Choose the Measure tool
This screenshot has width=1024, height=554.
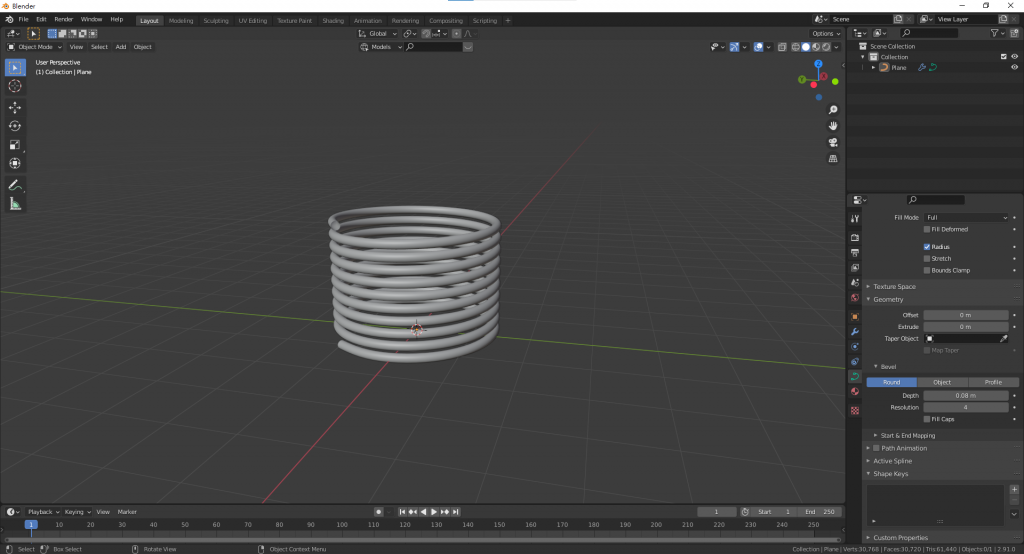pyautogui.click(x=15, y=204)
